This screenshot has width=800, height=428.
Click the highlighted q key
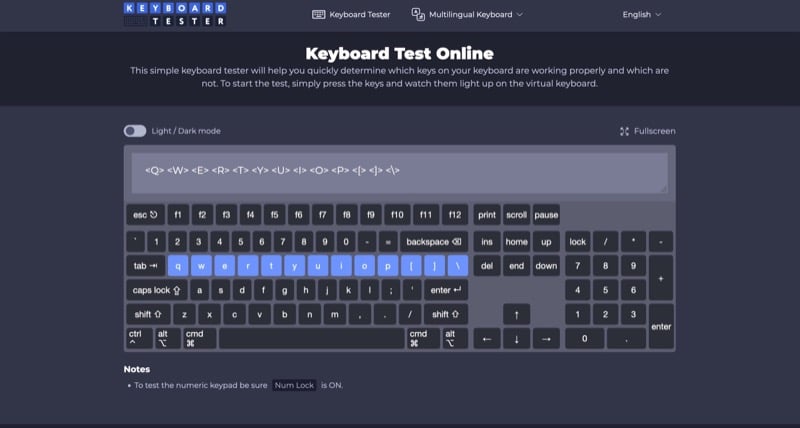(x=178, y=266)
